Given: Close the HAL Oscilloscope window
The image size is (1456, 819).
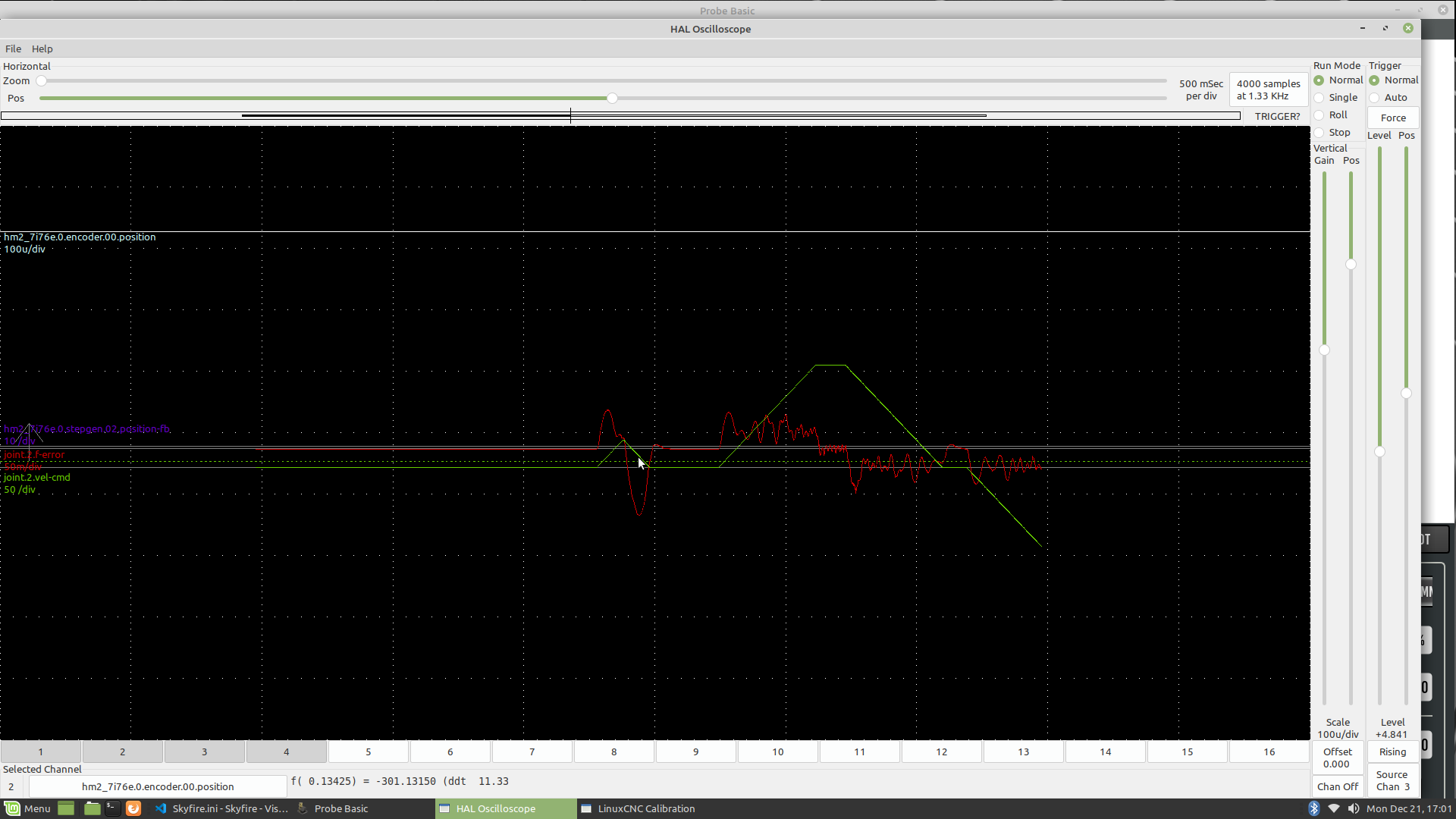Looking at the screenshot, I should pyautogui.click(x=1407, y=28).
